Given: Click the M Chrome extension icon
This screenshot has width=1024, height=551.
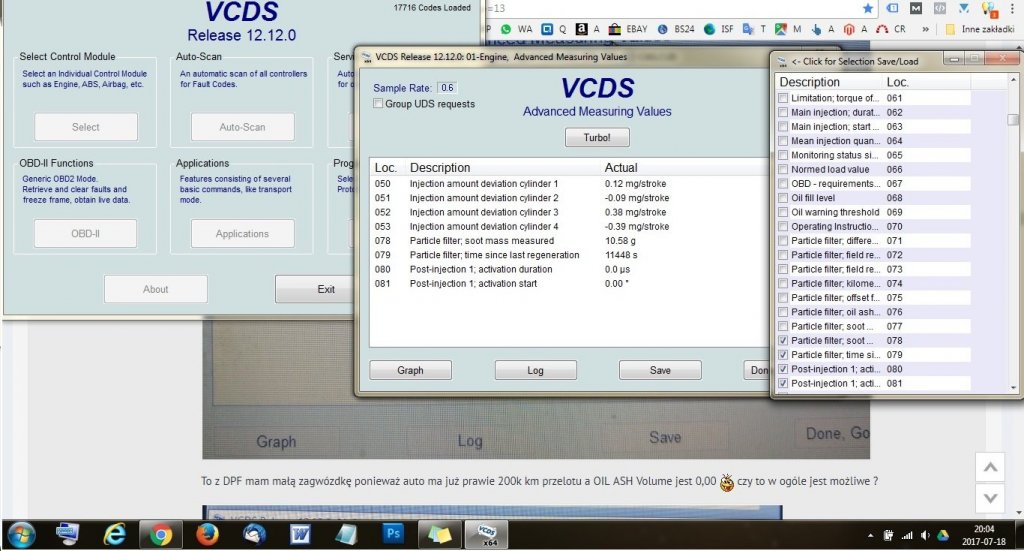Looking at the screenshot, I should point(916,8).
